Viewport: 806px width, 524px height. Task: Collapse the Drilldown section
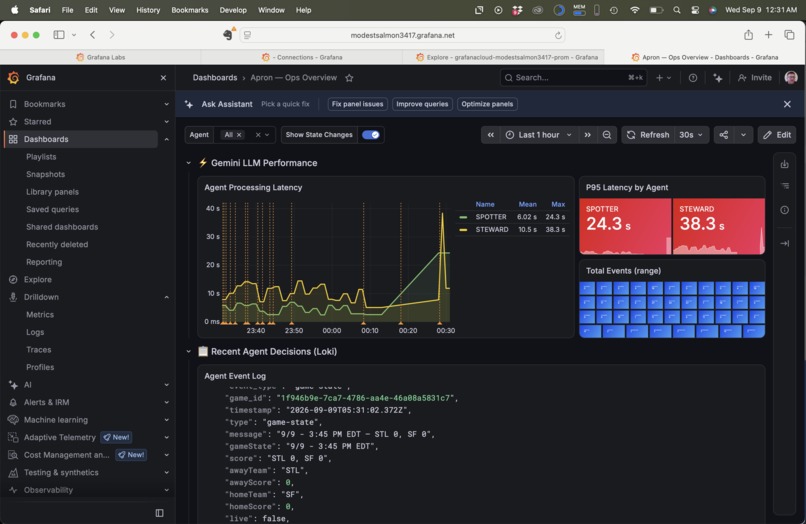[x=167, y=297]
